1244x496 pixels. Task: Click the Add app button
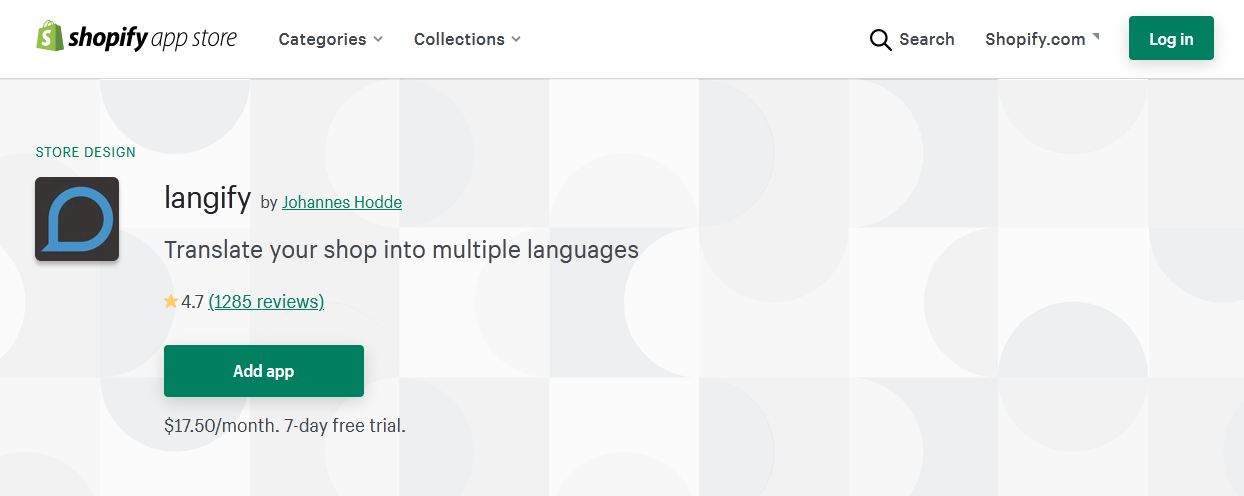point(264,371)
